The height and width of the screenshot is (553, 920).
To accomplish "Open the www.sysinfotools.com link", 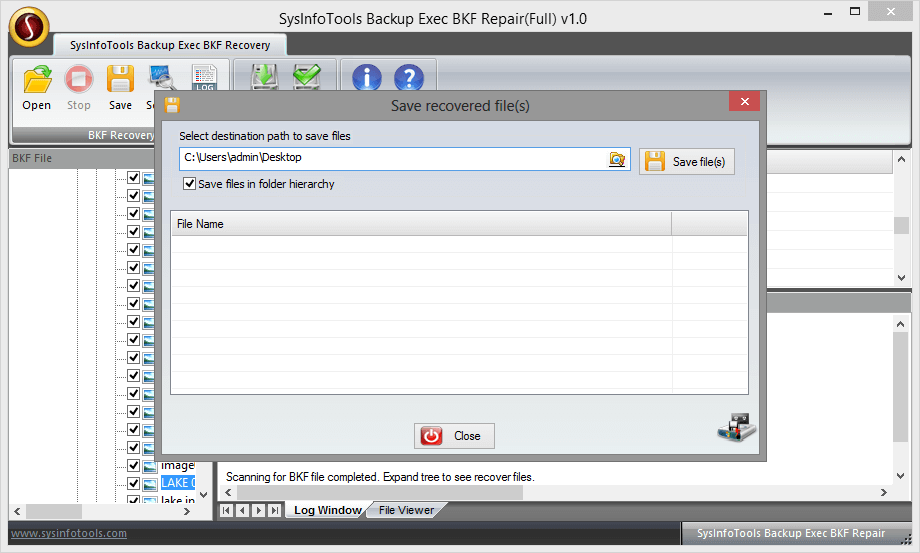I will [69, 533].
